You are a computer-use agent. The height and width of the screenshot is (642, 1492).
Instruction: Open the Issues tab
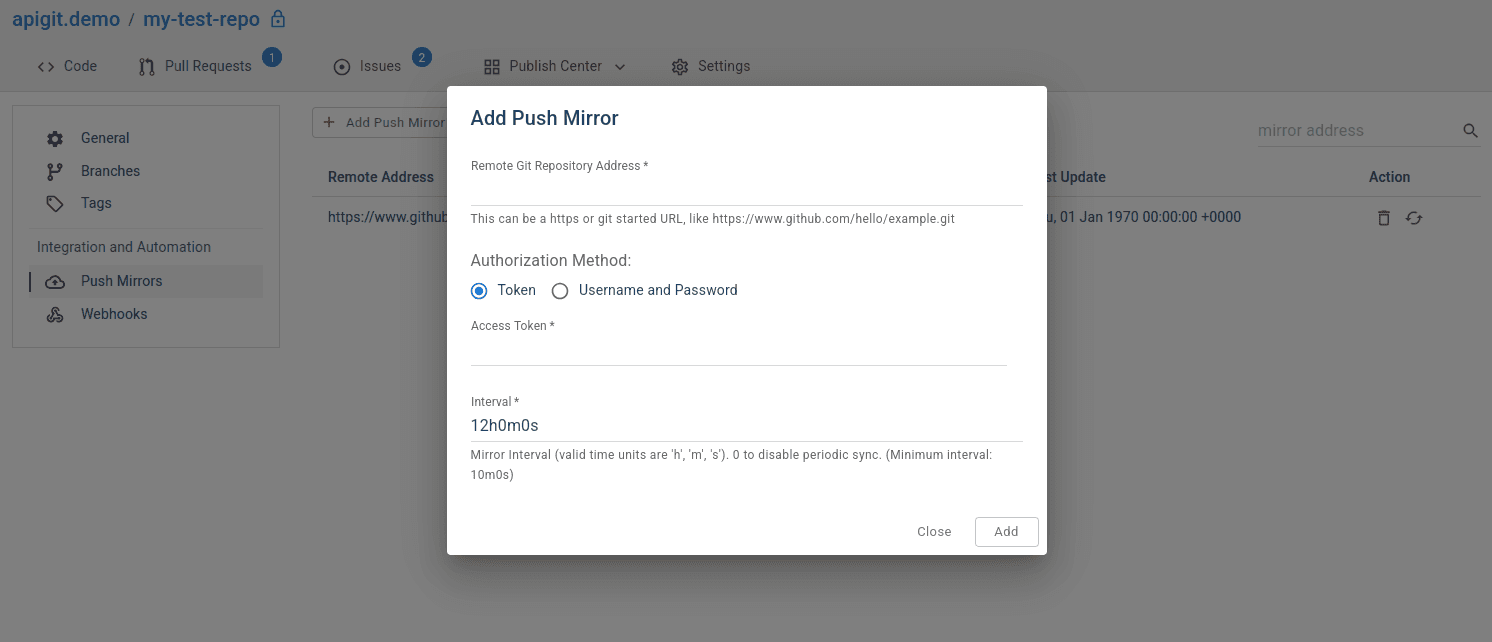coord(367,66)
